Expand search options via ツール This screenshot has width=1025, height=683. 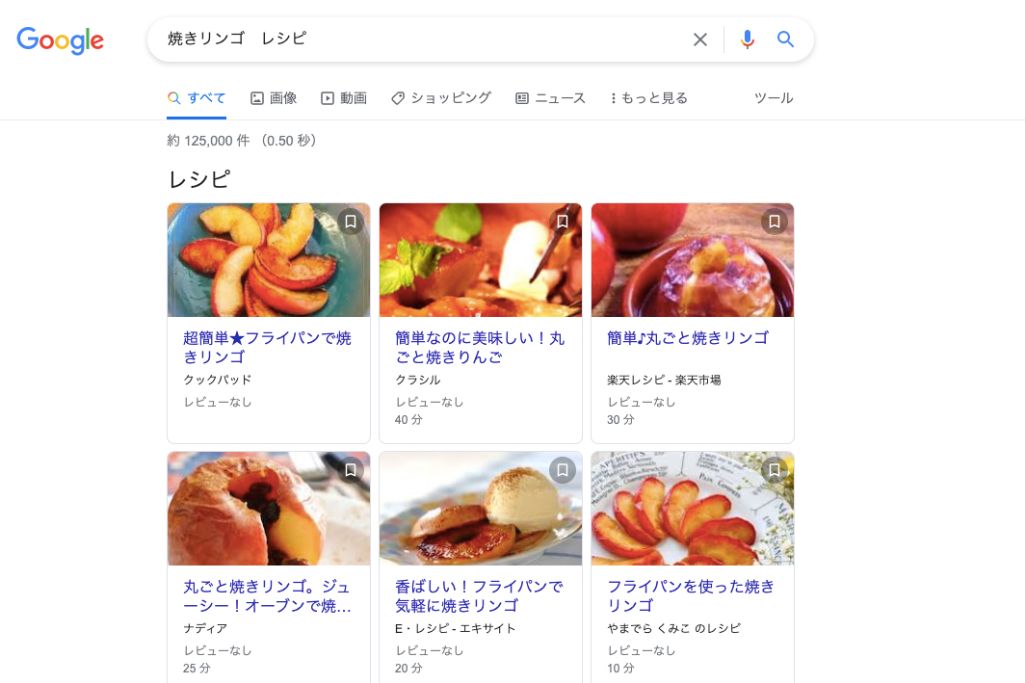pos(773,98)
